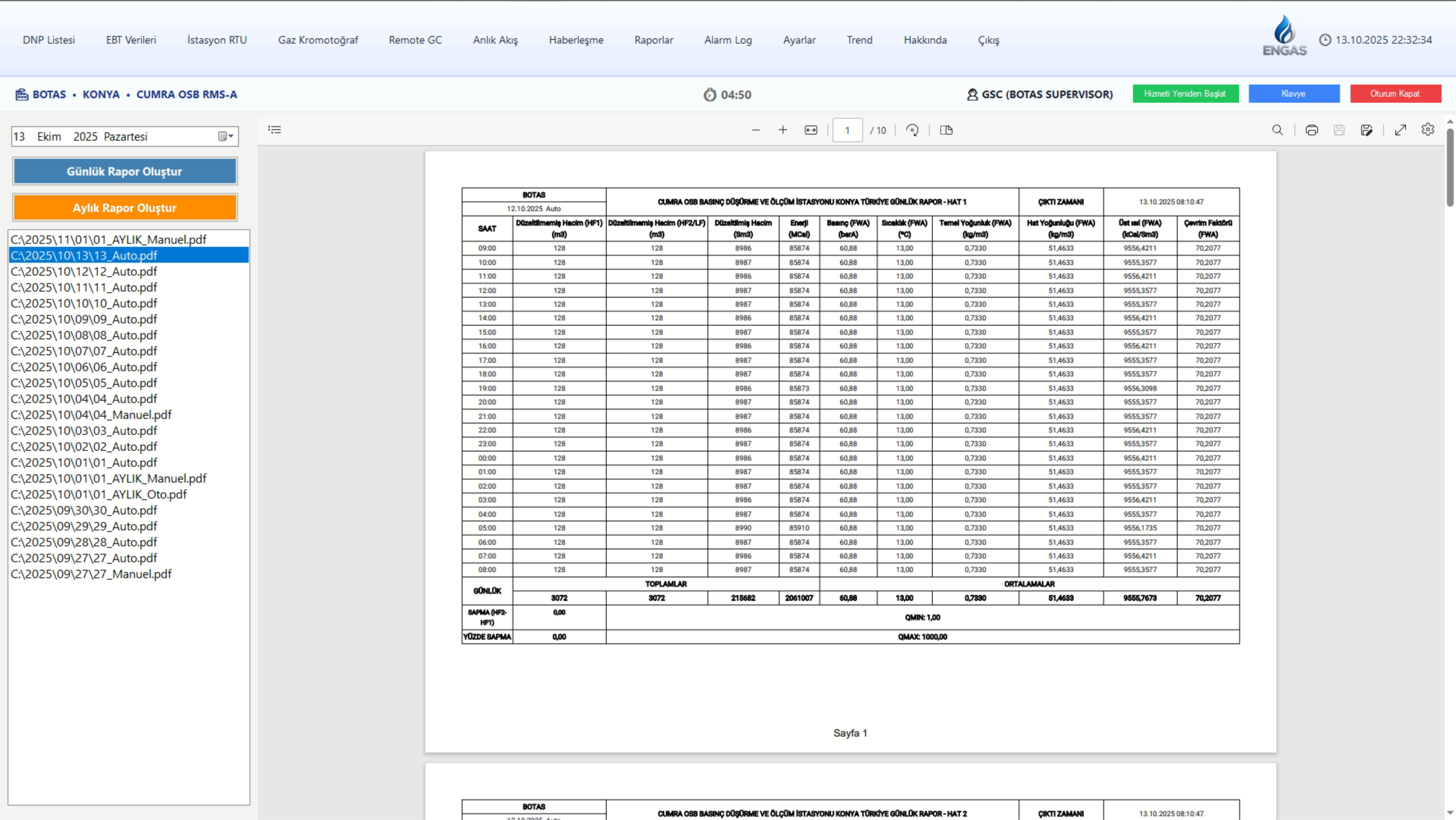Open the Raporlar menu
Viewport: 1456px width, 820px height.
[x=653, y=40]
